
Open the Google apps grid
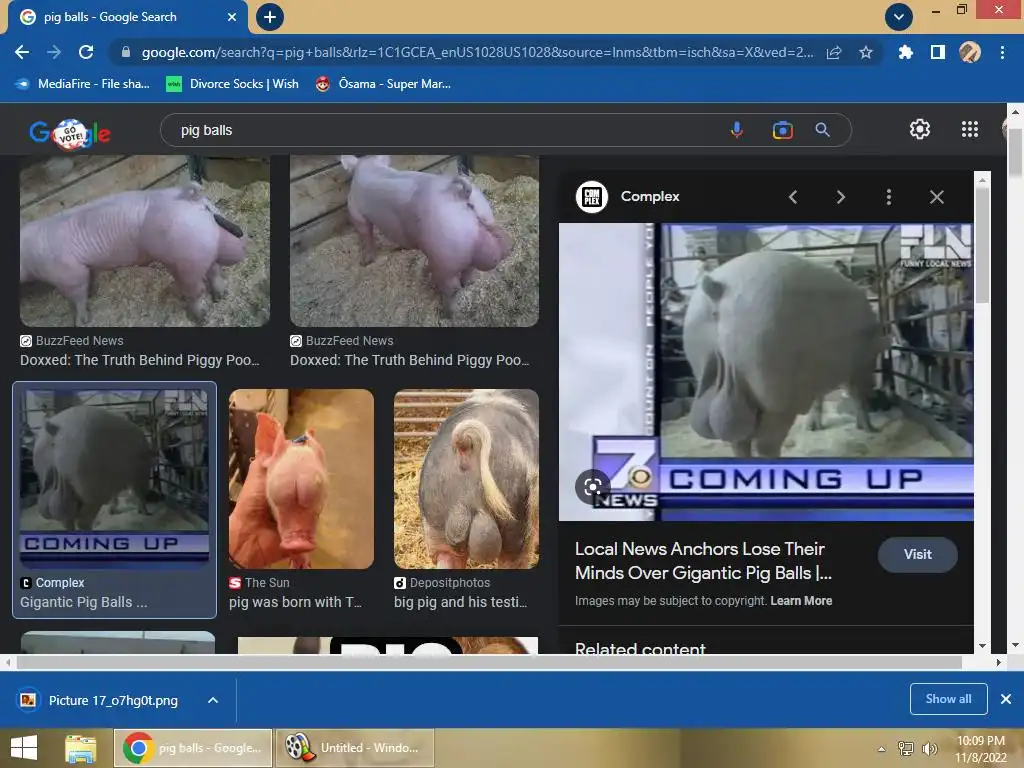tap(970, 129)
